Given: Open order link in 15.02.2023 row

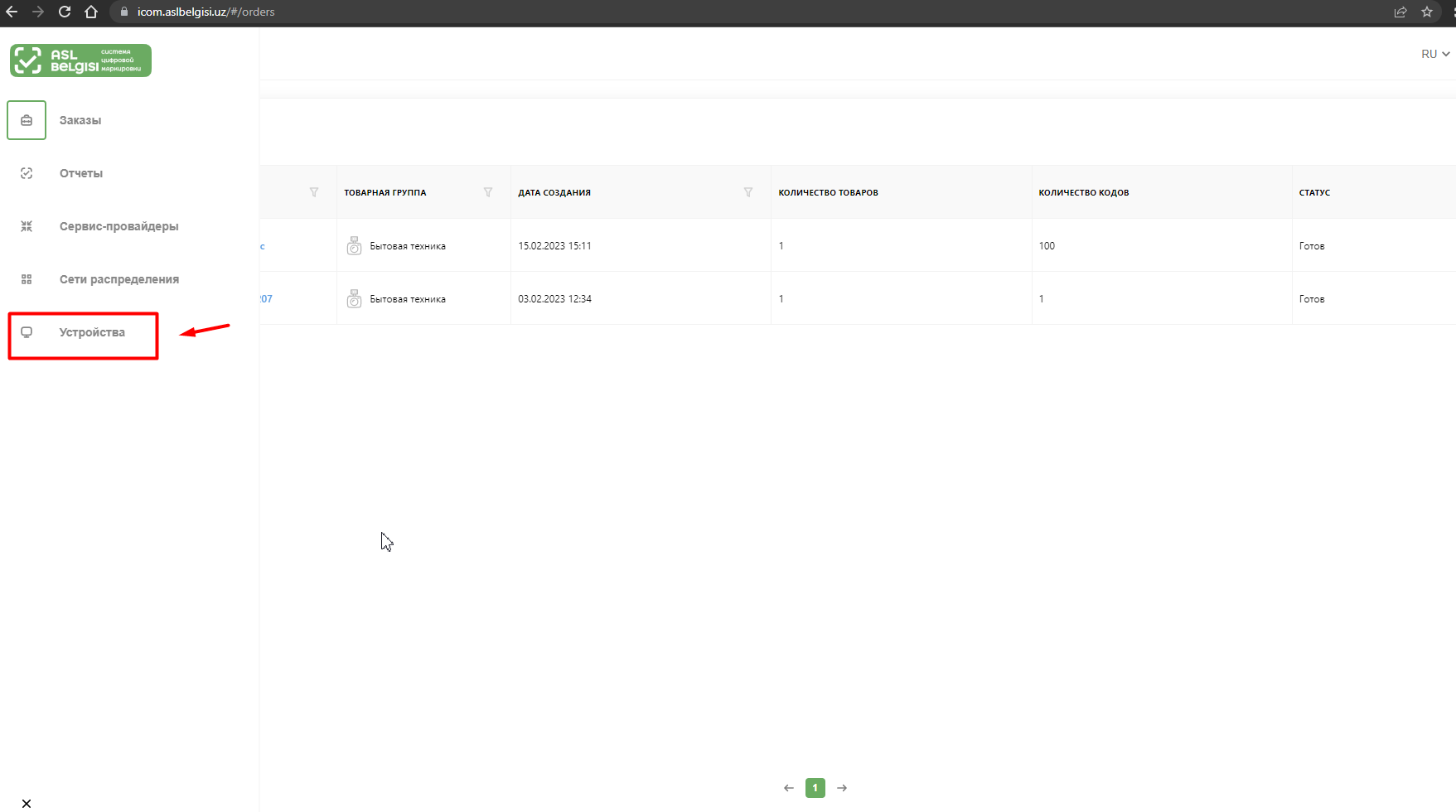Looking at the screenshot, I should [263, 246].
